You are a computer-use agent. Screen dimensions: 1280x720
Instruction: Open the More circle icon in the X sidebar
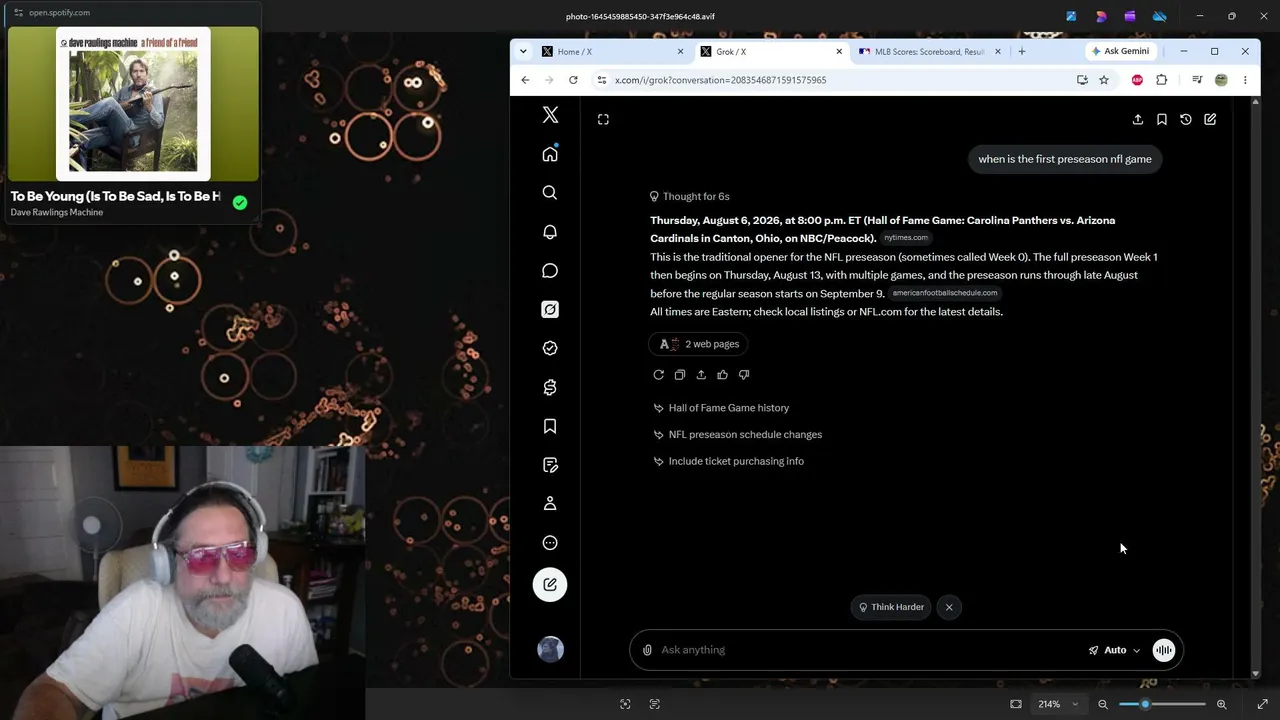550,543
